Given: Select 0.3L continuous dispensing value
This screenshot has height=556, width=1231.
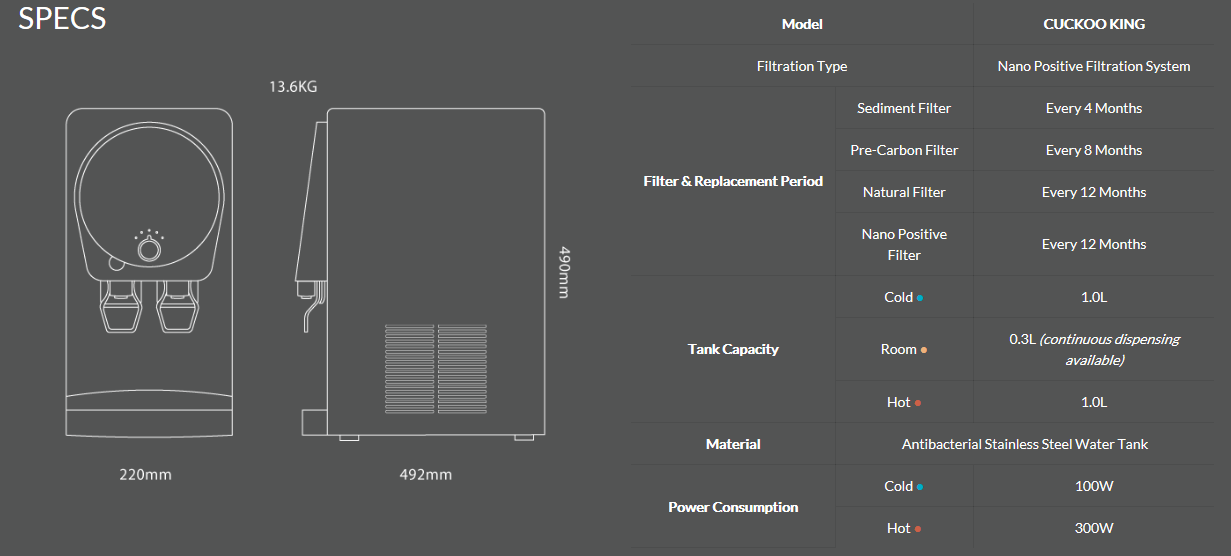Looking at the screenshot, I should [1094, 349].
